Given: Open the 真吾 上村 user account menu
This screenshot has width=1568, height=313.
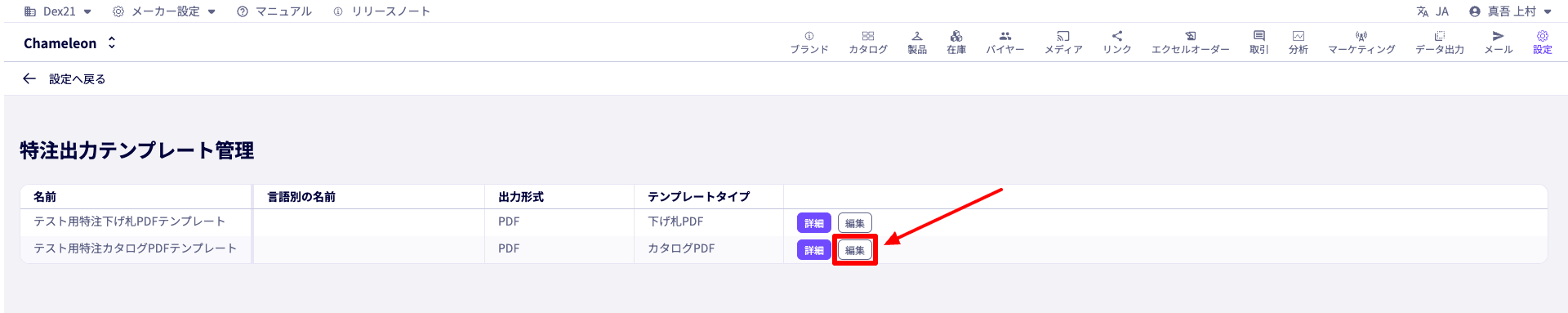Looking at the screenshot, I should pyautogui.click(x=1510, y=11).
